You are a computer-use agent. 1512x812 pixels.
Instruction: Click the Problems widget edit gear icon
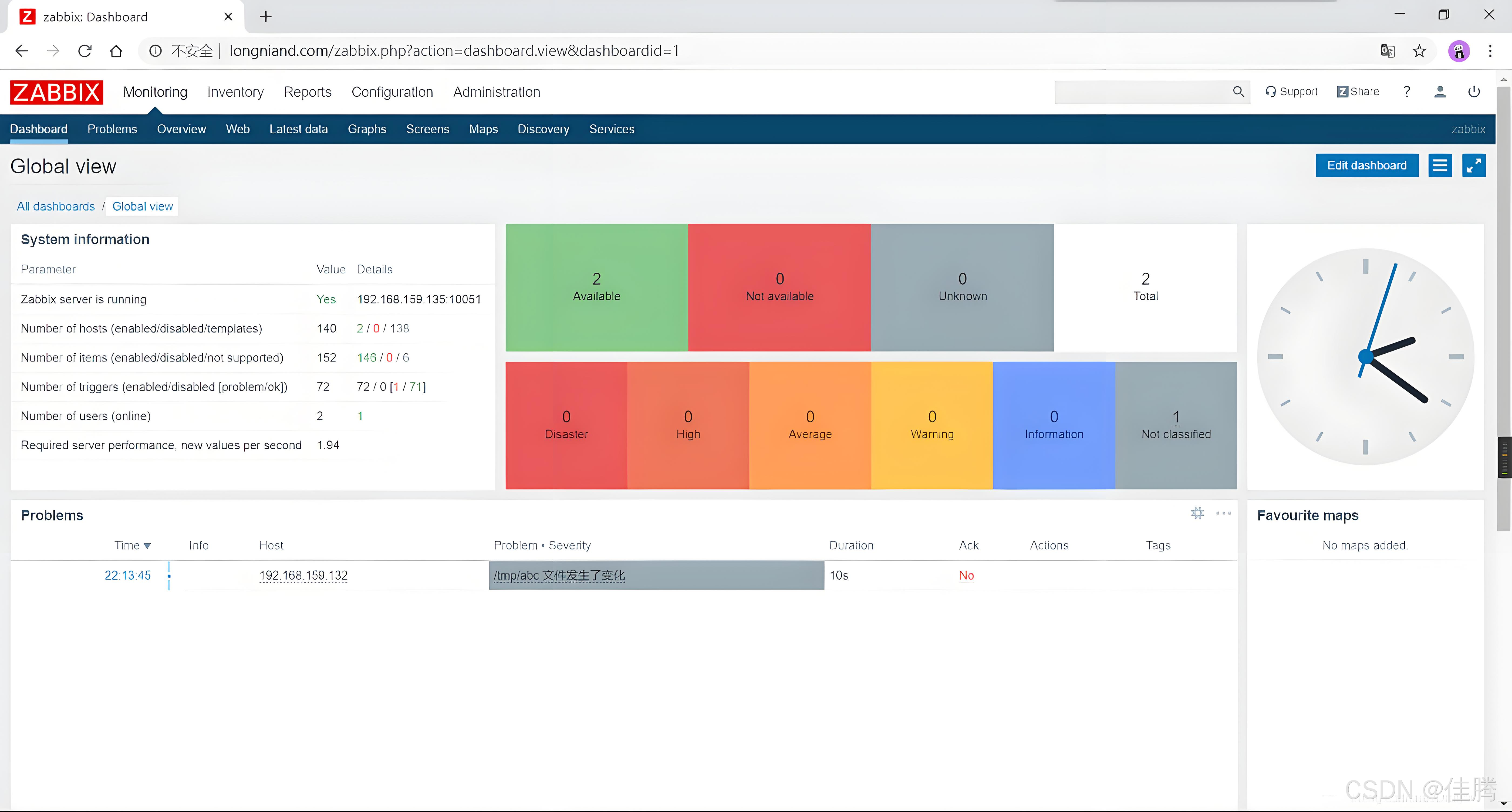[1197, 513]
